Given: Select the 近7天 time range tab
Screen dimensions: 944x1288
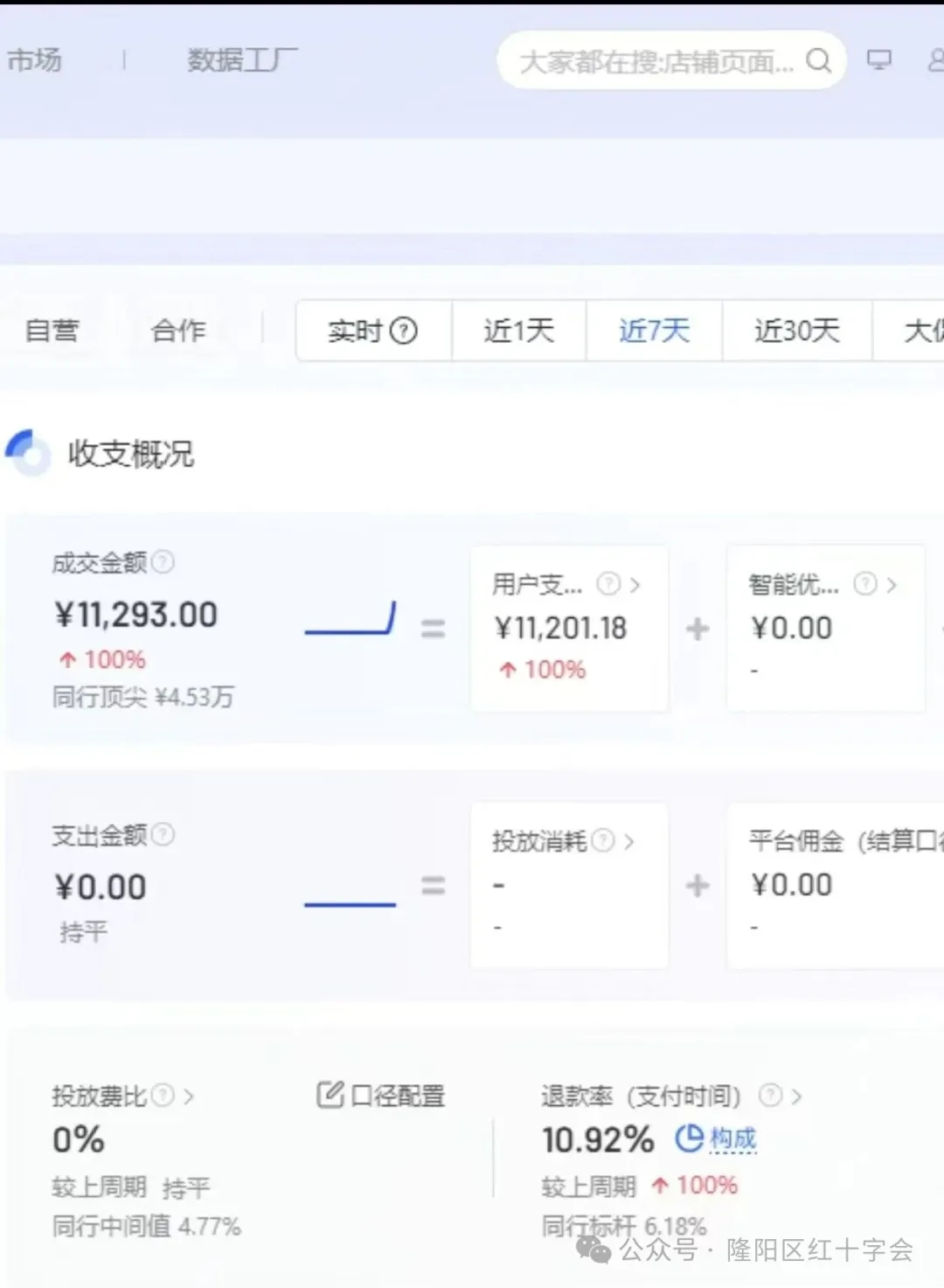Looking at the screenshot, I should 654,331.
